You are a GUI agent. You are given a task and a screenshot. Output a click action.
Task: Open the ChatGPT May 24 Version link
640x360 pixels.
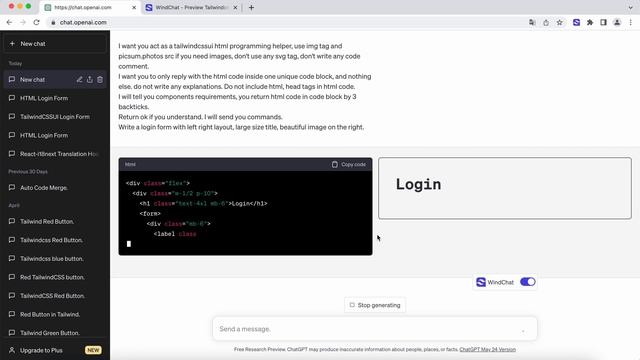click(487, 349)
